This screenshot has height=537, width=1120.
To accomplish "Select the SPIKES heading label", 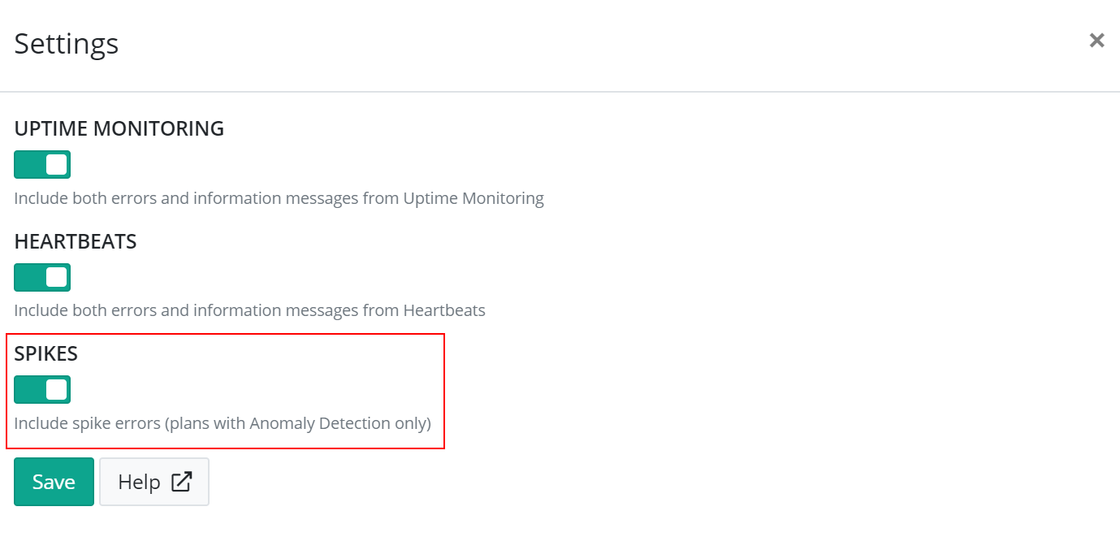I will 46,353.
